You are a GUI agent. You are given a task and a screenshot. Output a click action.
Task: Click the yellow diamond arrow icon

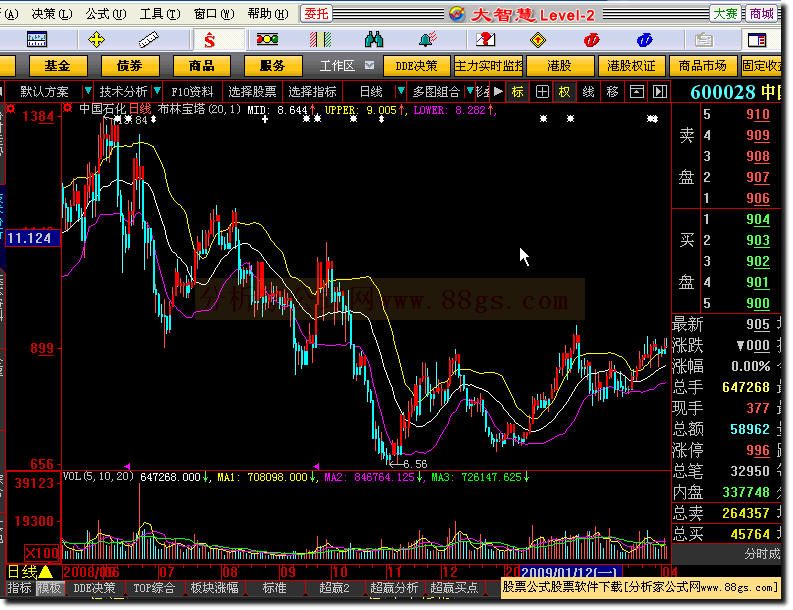coord(538,39)
